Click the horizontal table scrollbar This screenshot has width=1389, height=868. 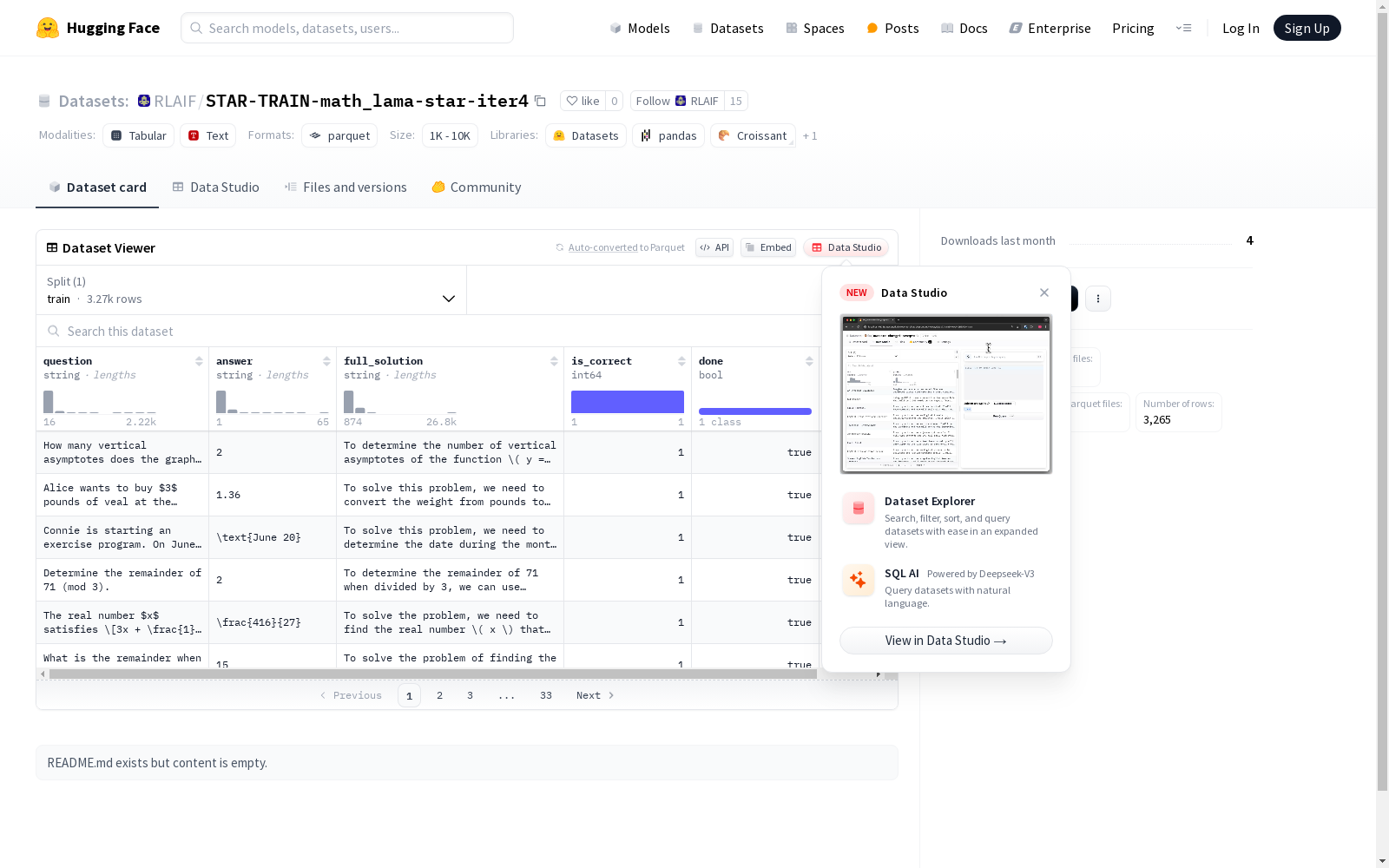pyautogui.click(x=433, y=674)
